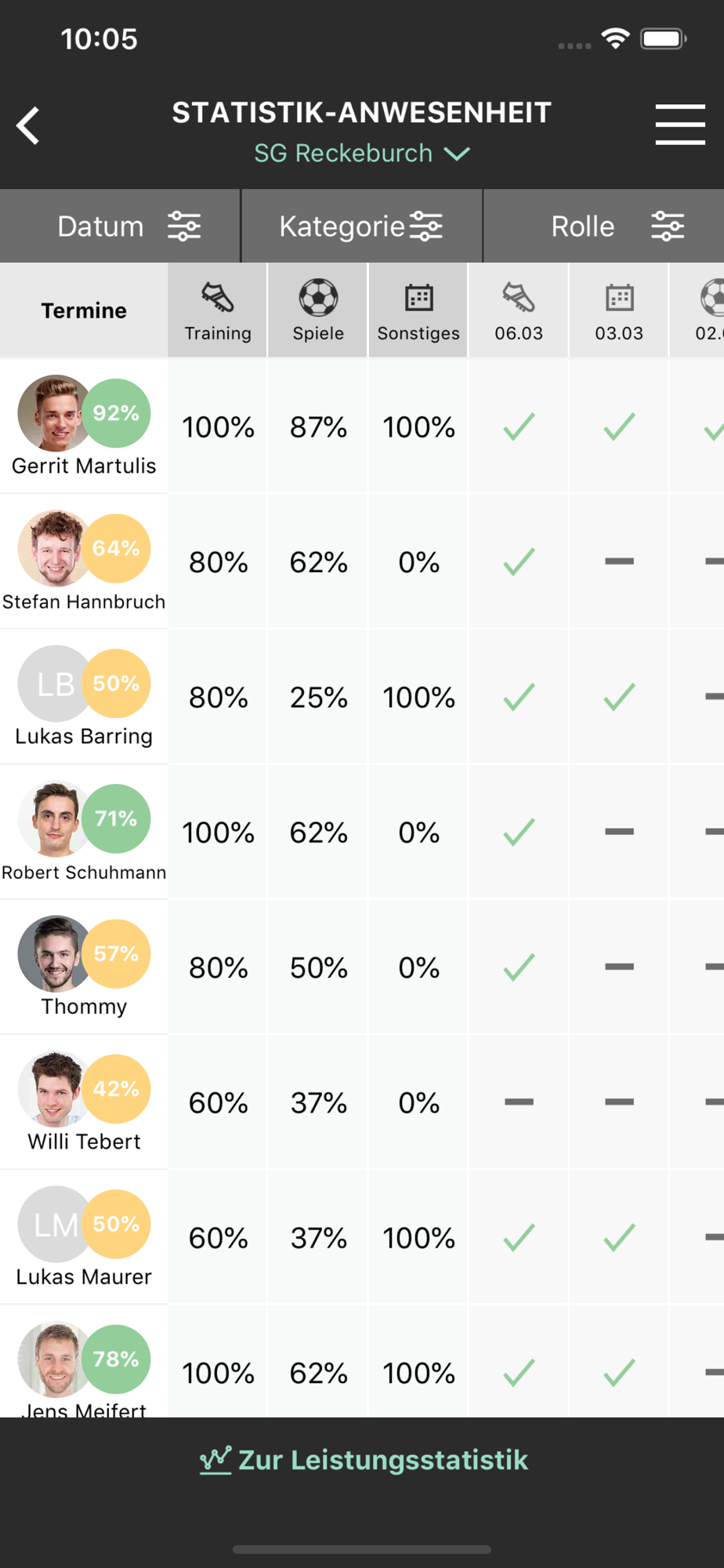This screenshot has width=724, height=1568.
Task: Open Zur Leistungsstatistik link
Action: click(x=382, y=1460)
